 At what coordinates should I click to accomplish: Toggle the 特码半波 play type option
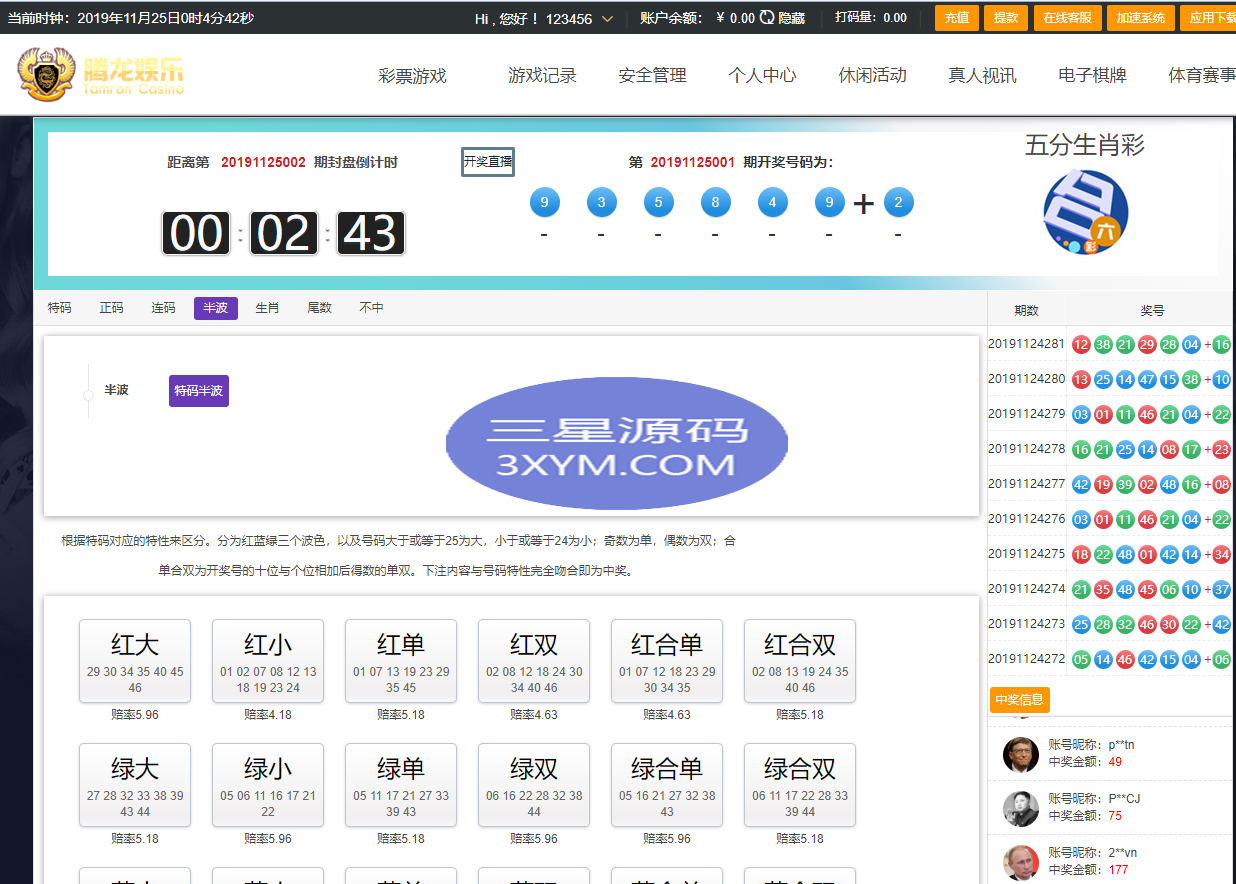coord(199,391)
